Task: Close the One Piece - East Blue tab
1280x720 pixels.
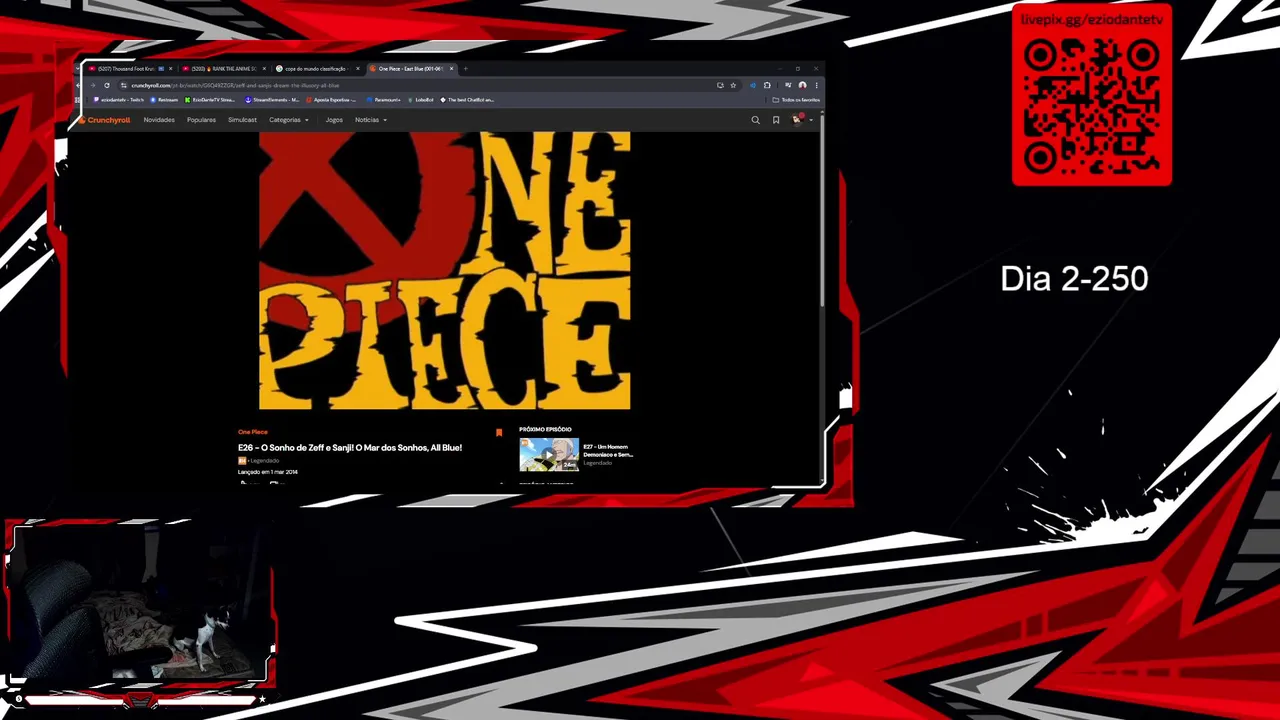Action: coord(451,69)
